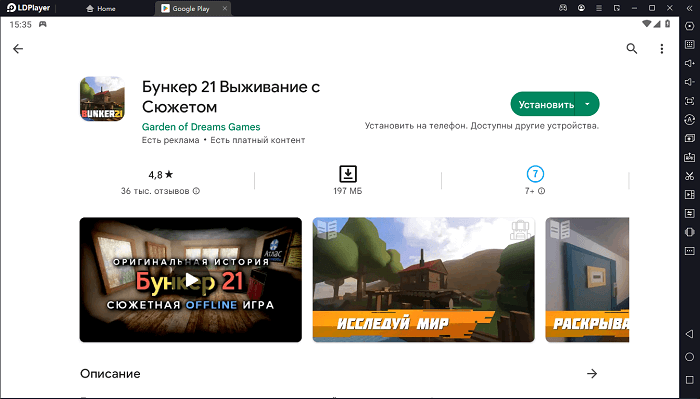Screen dimensions: 700x399
Task: Click shake device icon in sidebar
Action: (689, 232)
